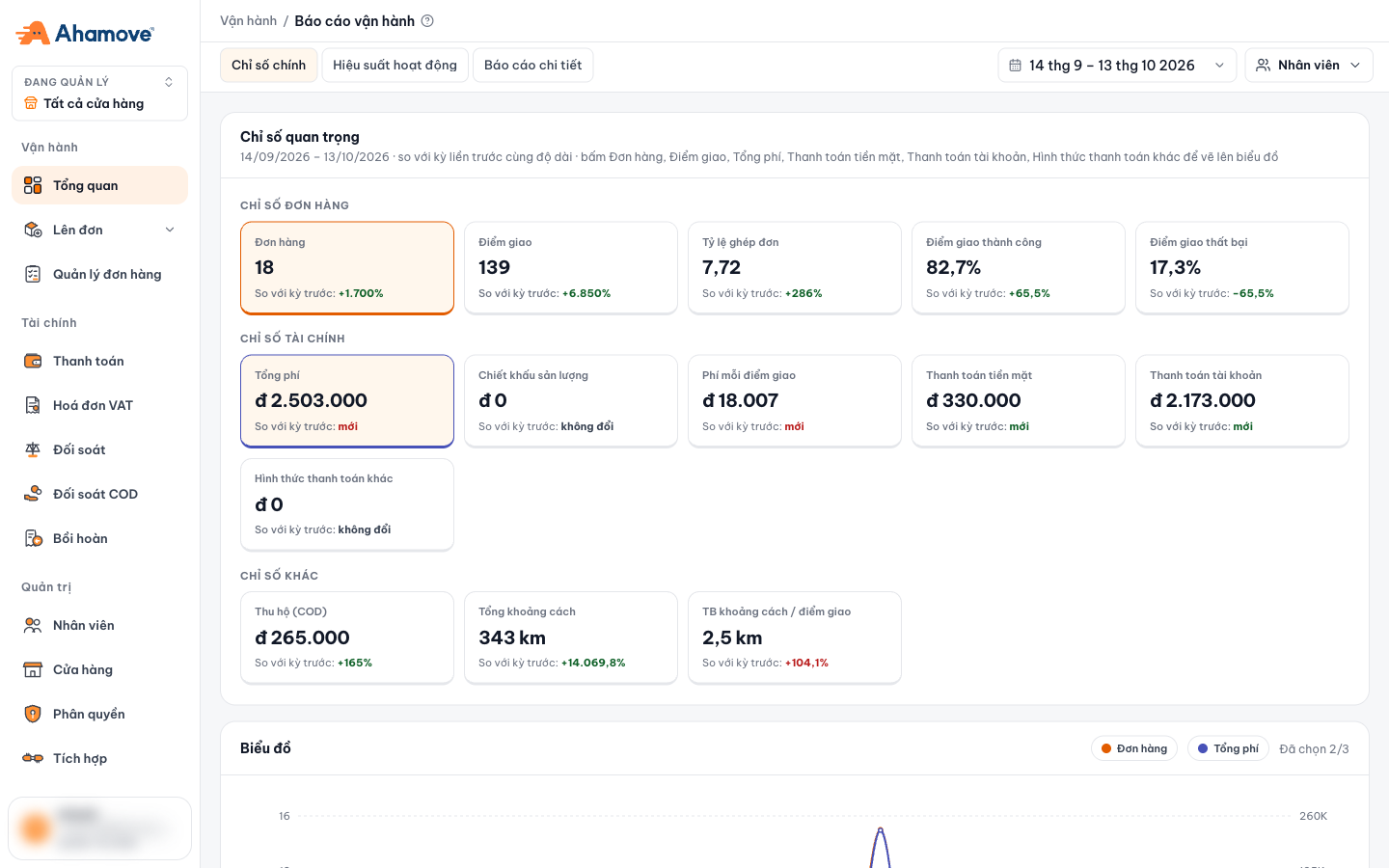The width and height of the screenshot is (1389, 868).
Task: Click the Cửa hàng store icon
Action: [33, 669]
